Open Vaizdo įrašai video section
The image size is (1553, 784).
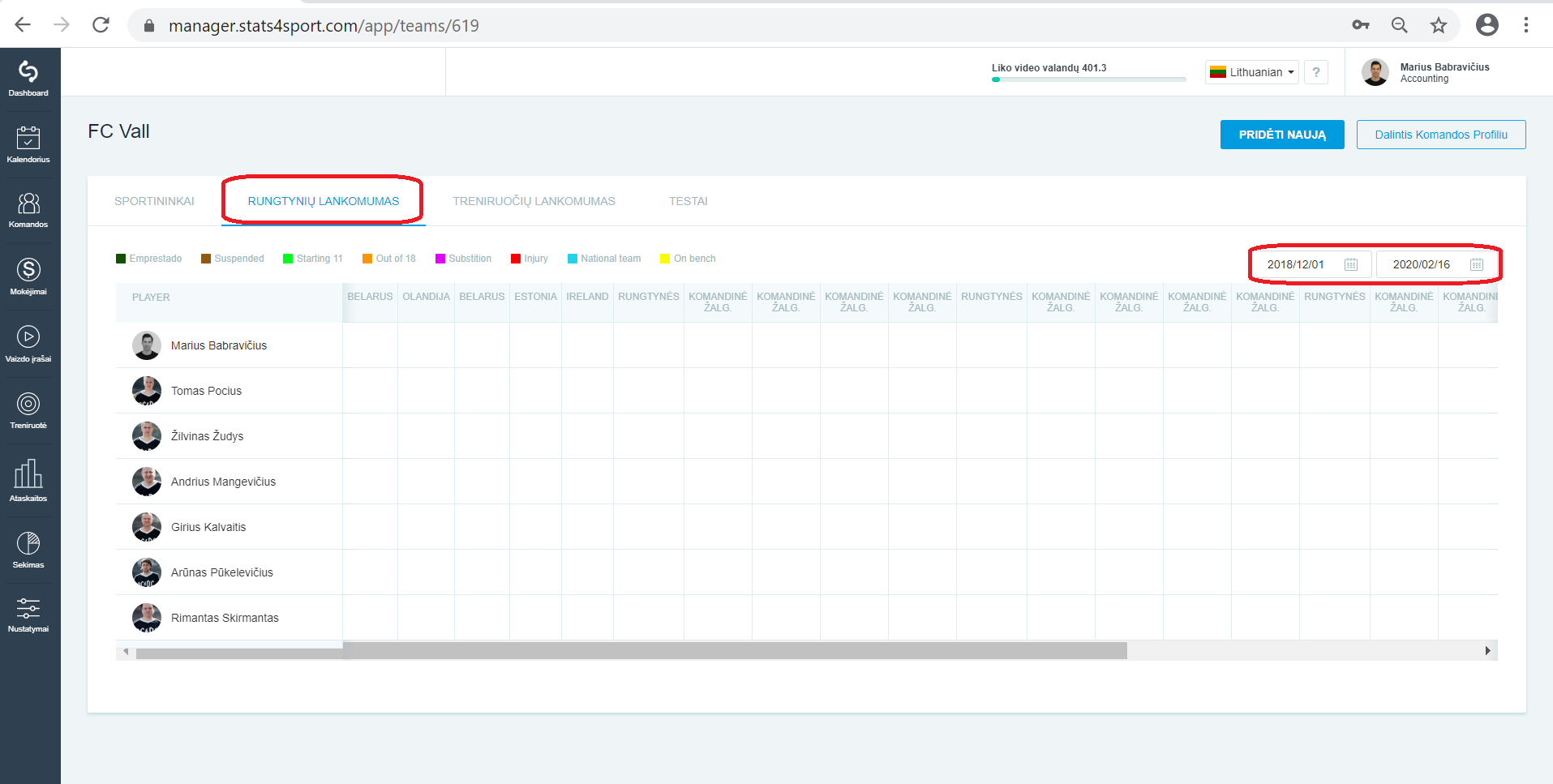pyautogui.click(x=28, y=344)
